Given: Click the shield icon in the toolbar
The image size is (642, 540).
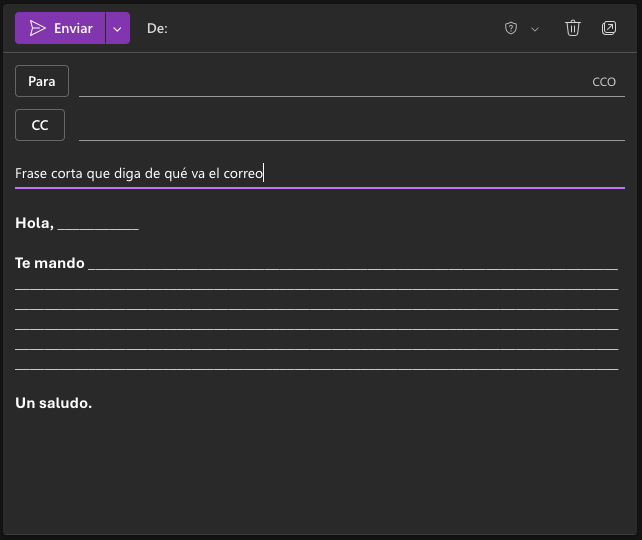Looking at the screenshot, I should click(x=511, y=28).
